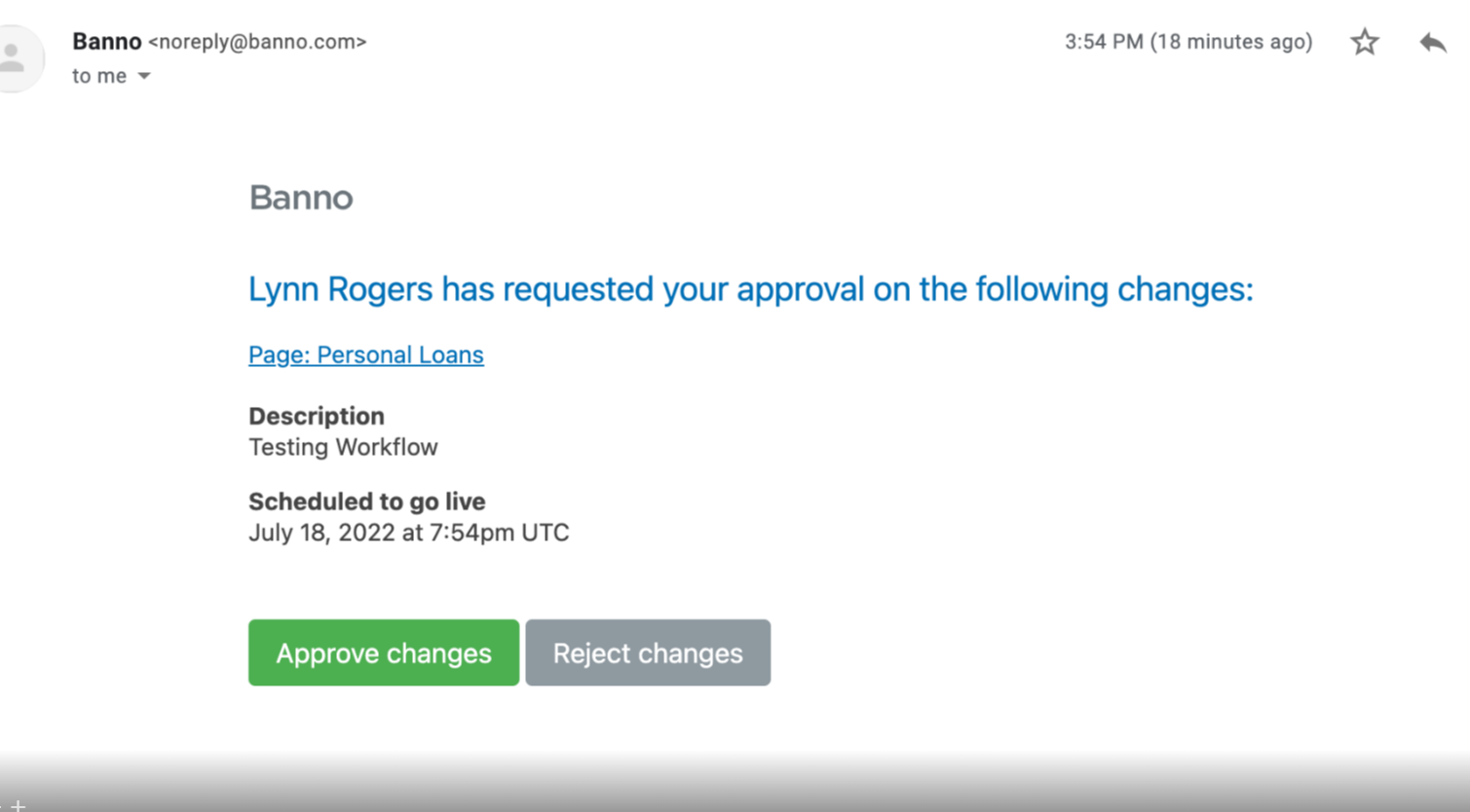The height and width of the screenshot is (812, 1470).
Task: Approve the requested changes
Action: 383,652
